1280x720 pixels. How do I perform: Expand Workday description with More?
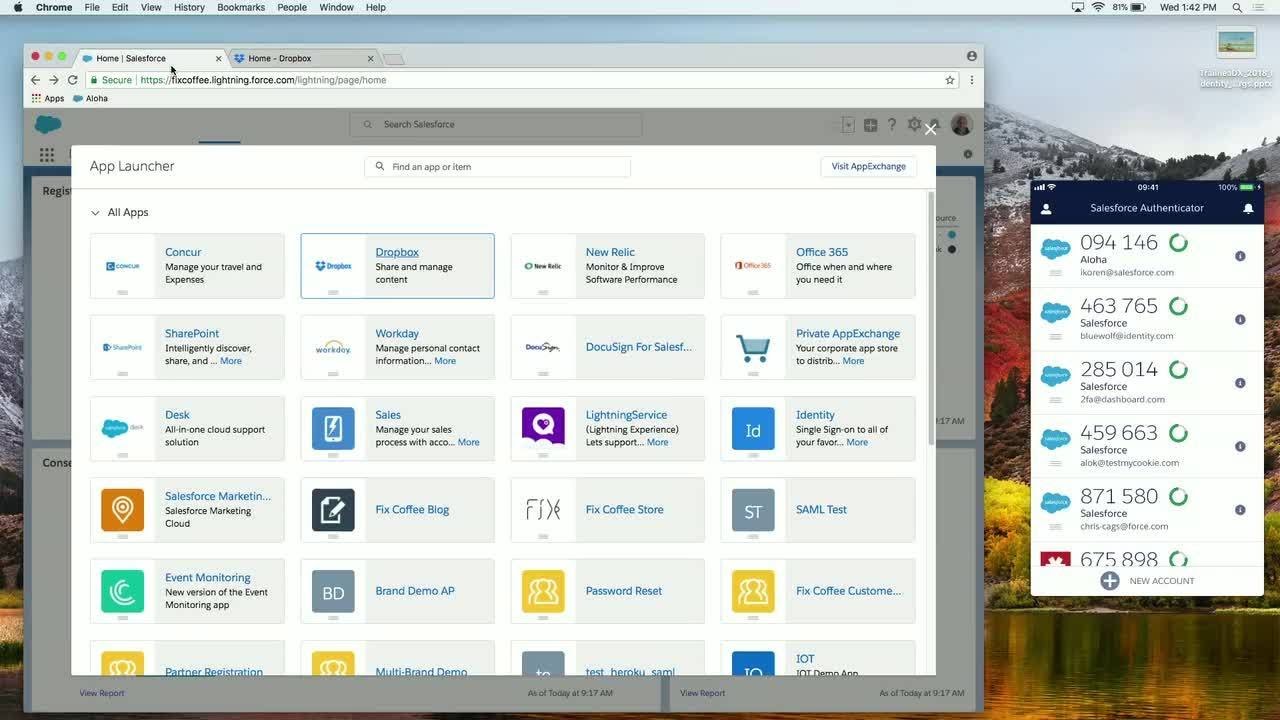445,361
